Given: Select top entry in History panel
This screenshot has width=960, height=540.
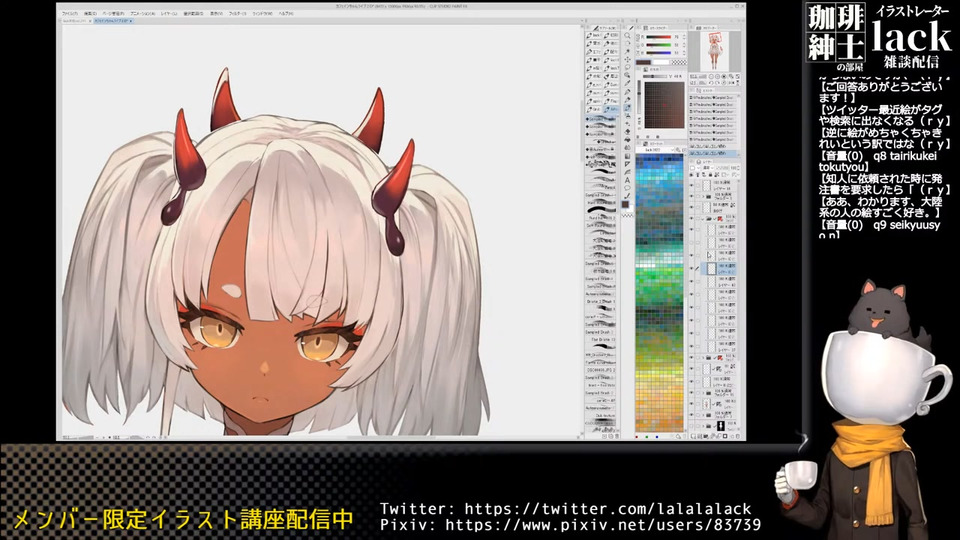Looking at the screenshot, I should 713,97.
